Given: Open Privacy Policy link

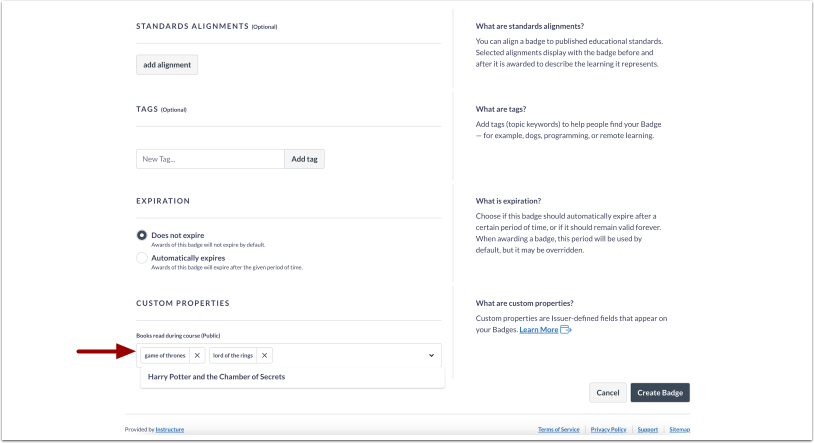Looking at the screenshot, I should click(608, 429).
